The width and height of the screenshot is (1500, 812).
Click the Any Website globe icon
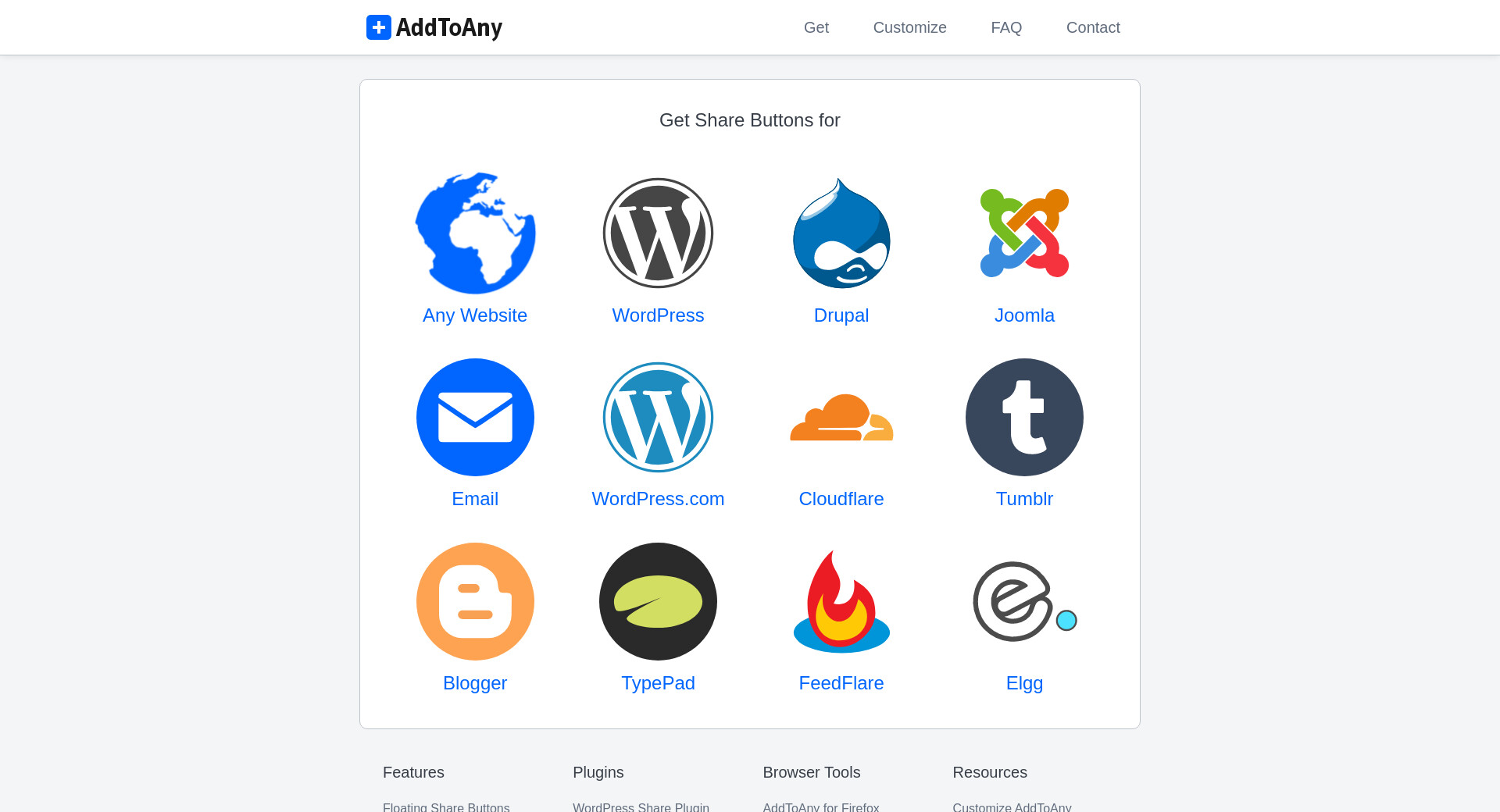(x=475, y=233)
